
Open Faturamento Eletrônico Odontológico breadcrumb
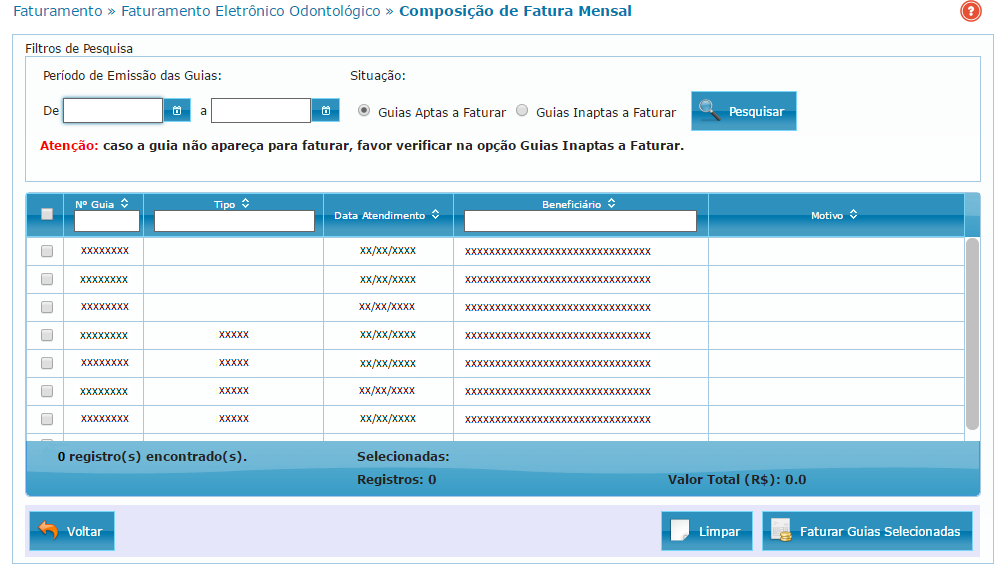pos(250,12)
